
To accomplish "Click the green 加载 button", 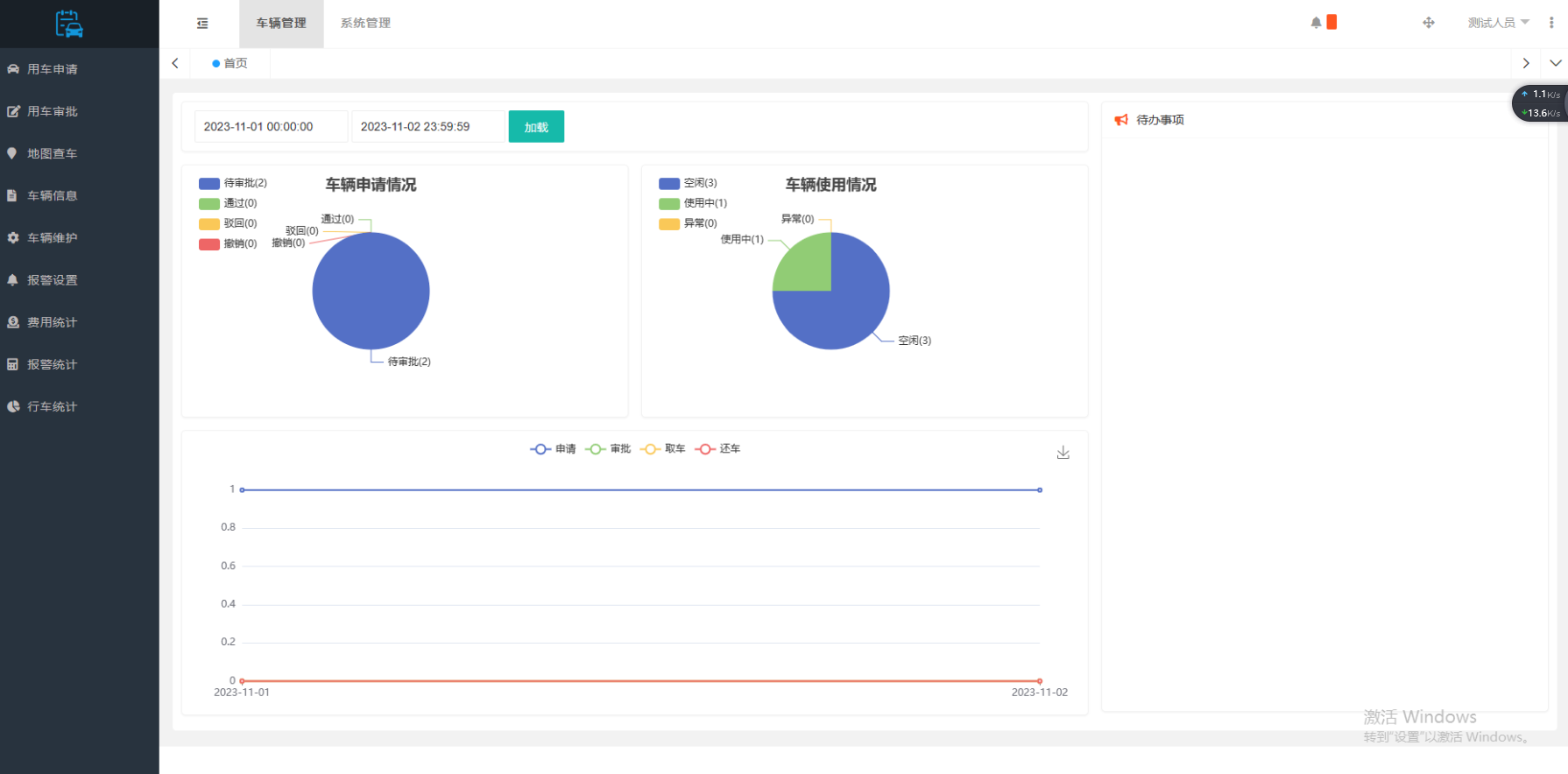I will [x=536, y=127].
